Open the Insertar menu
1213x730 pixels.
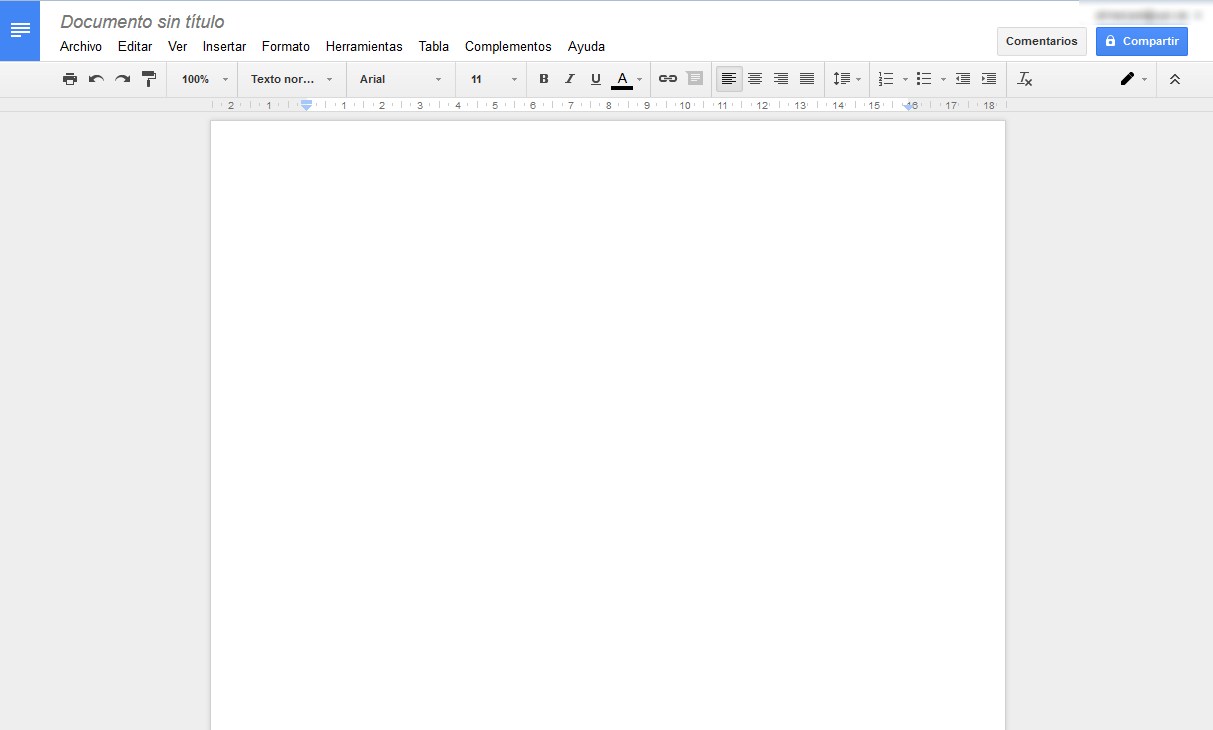coord(224,46)
